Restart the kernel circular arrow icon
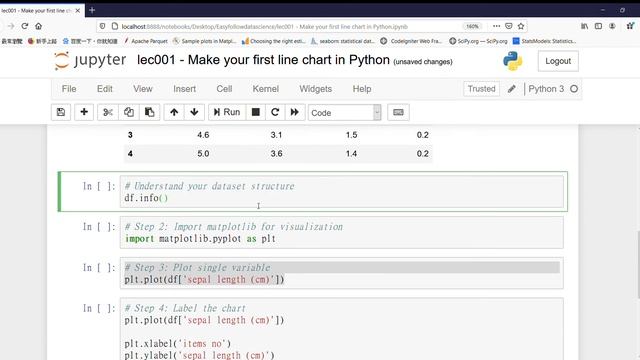The height and width of the screenshot is (360, 640). click(x=275, y=112)
